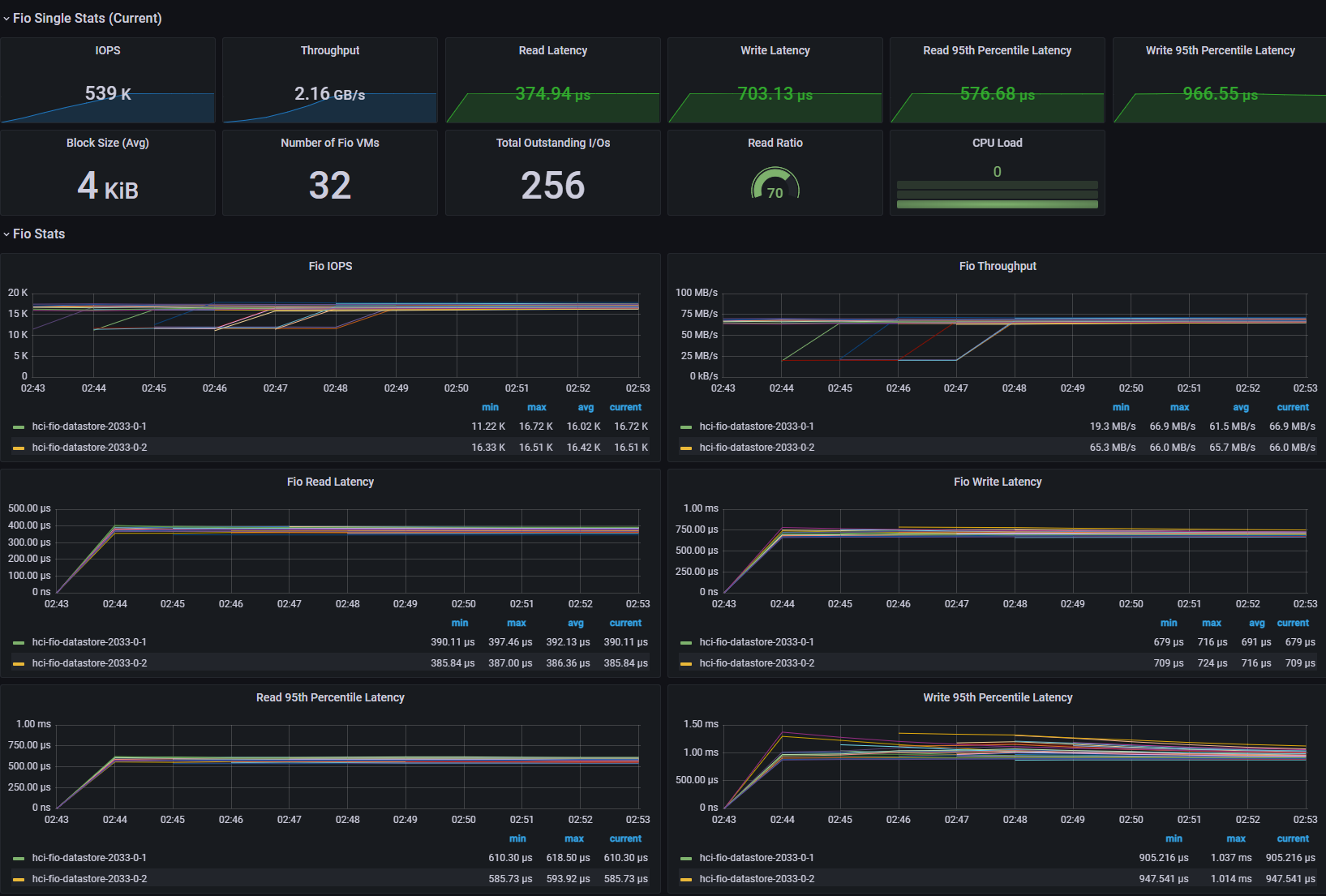This screenshot has height=896, width=1326.
Task: Toggle hci-fio-datastore-2033-0-2 in Write 95th Percentile graph legend
Action: point(757,879)
